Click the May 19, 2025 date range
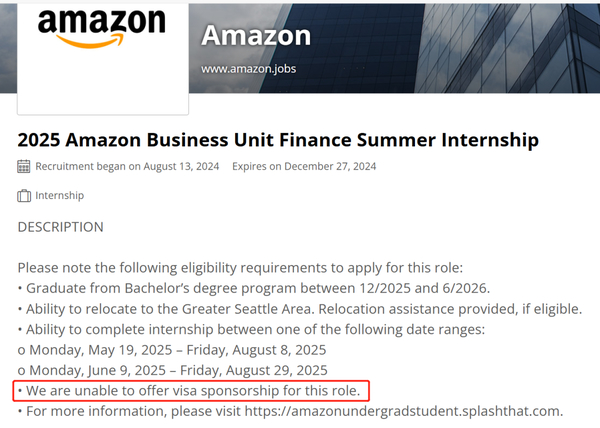 click(172, 350)
